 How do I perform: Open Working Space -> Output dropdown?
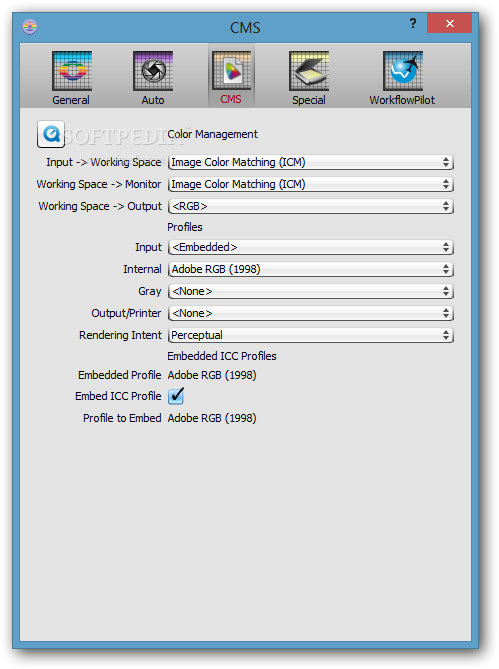[x=311, y=207]
